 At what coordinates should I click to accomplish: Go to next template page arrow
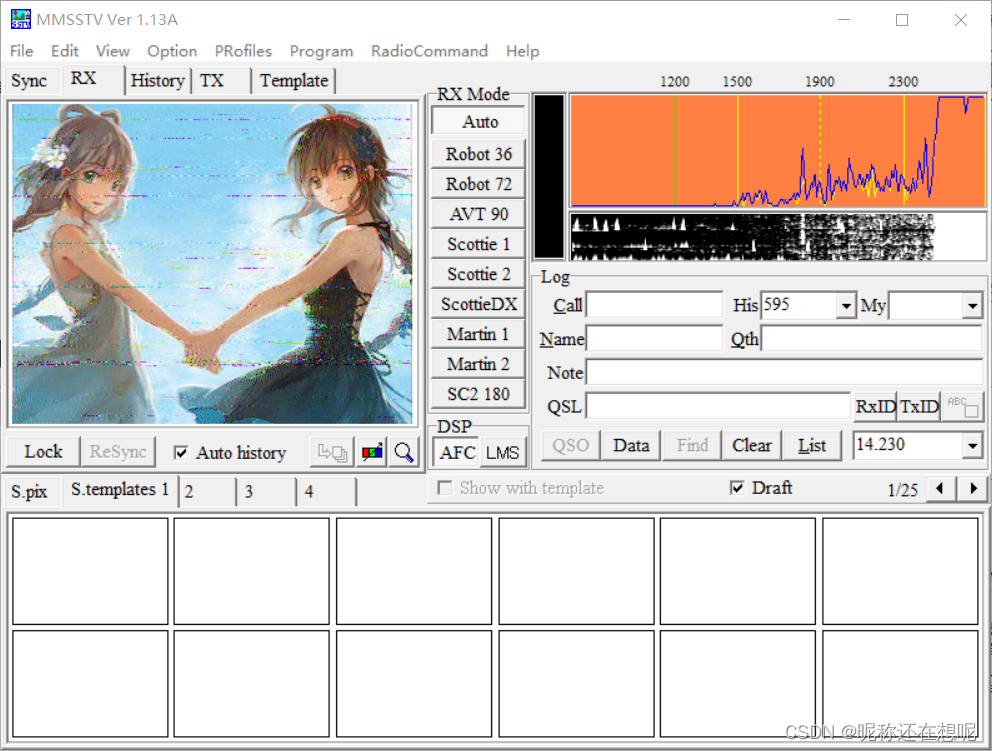[973, 488]
